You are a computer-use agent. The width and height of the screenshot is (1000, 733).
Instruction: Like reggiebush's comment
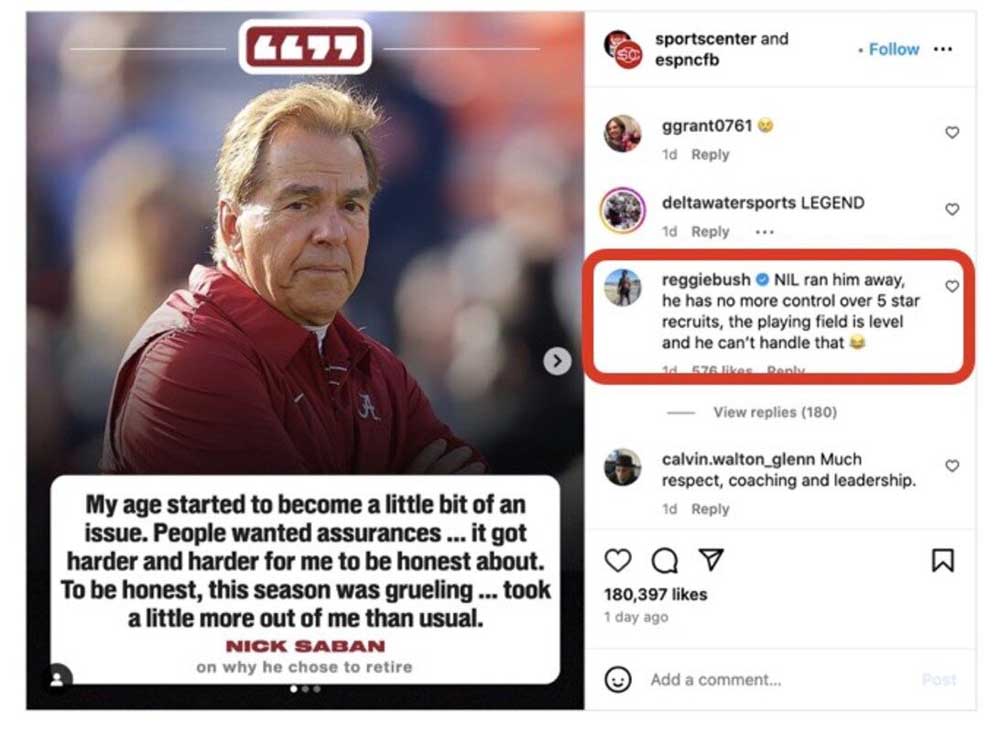[952, 287]
